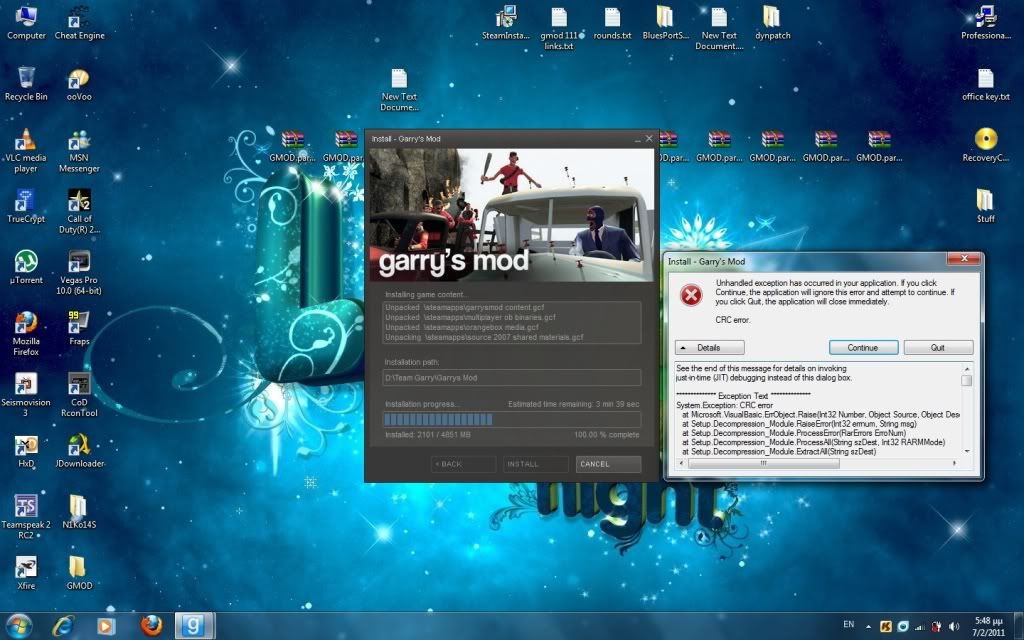The height and width of the screenshot is (640, 1024).
Task: Select the JDownloader desktop shortcut
Action: point(79,445)
